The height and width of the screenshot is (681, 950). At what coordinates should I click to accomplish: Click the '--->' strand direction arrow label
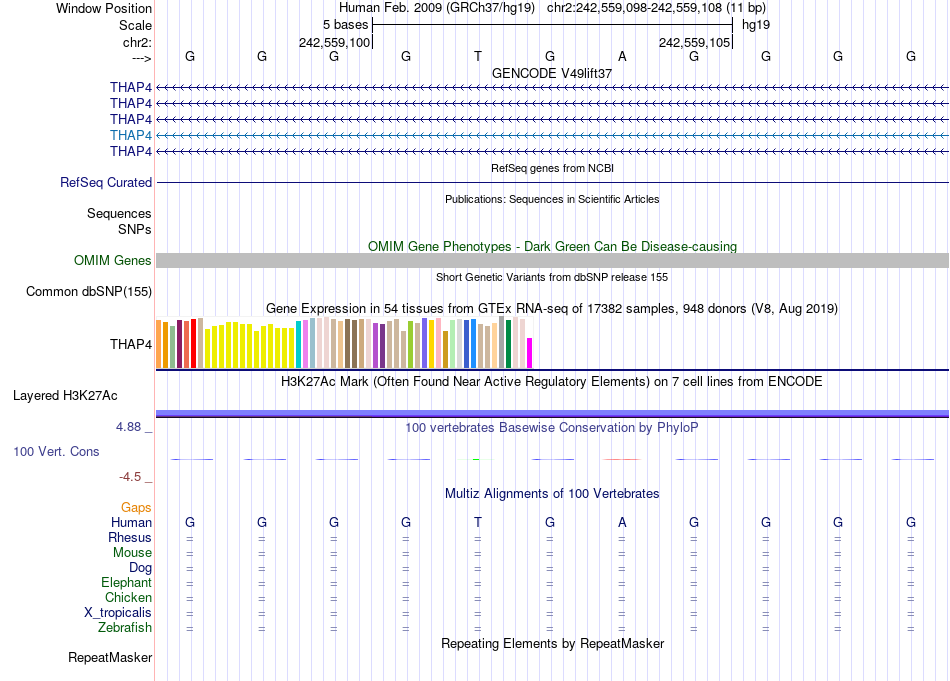141,58
